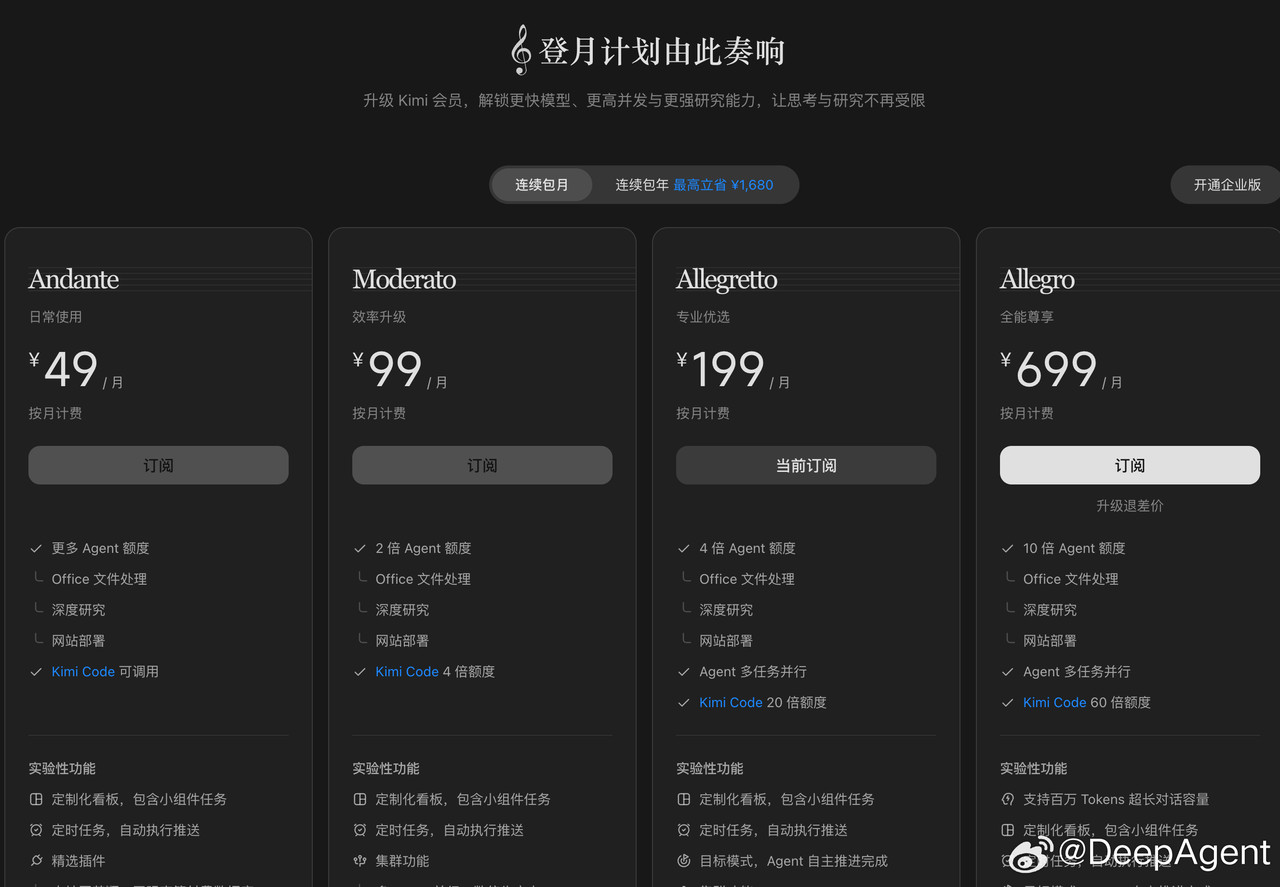Click the checkmark beside Allegro's Agent 多任务并行
Screen dimensions: 1280x887
click(1008, 672)
